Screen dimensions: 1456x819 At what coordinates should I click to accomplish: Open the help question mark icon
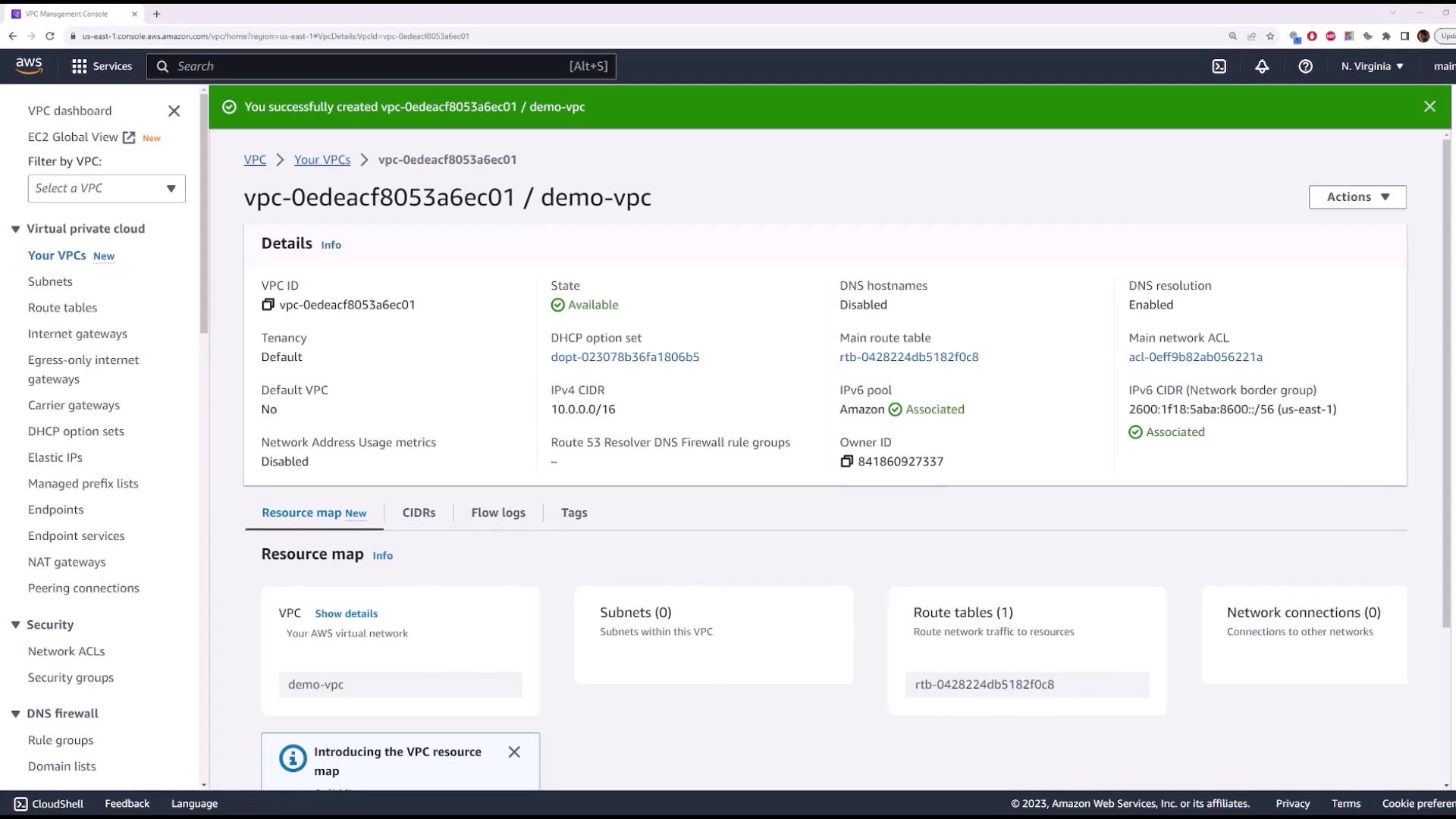tap(1305, 67)
